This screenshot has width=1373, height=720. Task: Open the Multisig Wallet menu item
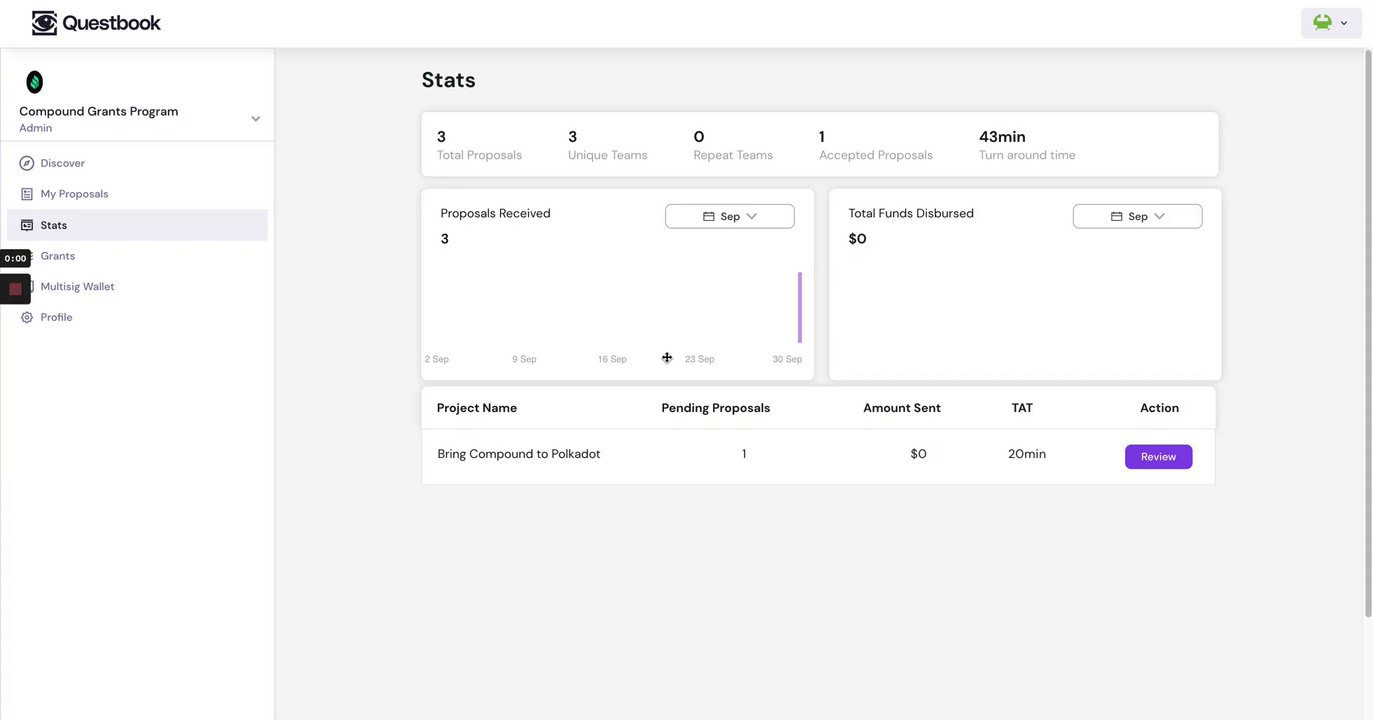click(77, 286)
